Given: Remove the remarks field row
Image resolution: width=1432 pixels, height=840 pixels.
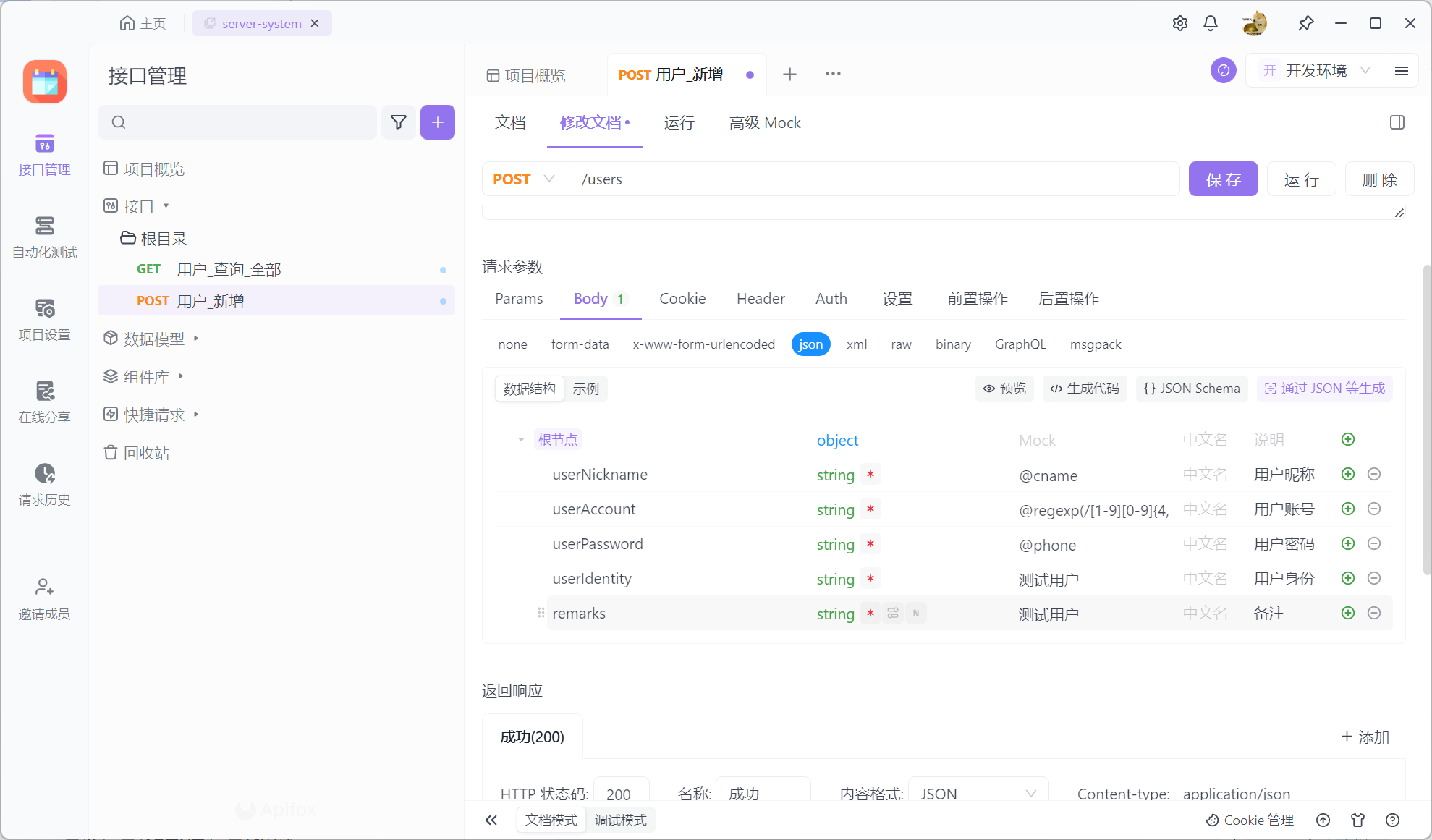Looking at the screenshot, I should (x=1374, y=613).
